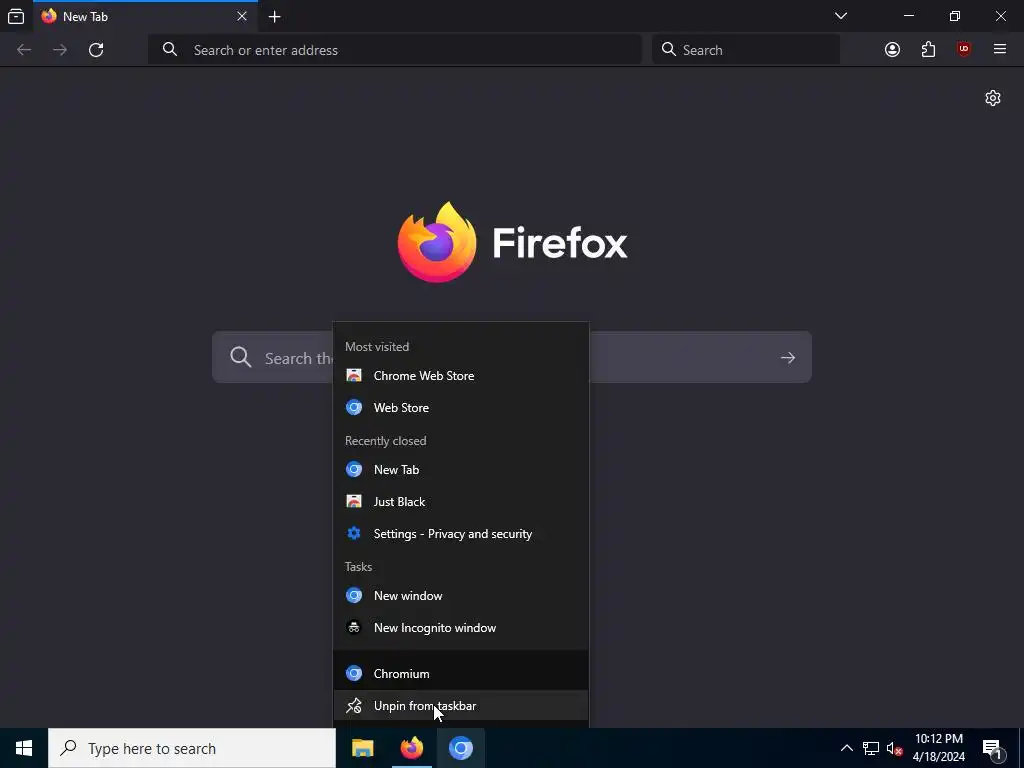Open the taskbar clock and date

tap(938, 748)
